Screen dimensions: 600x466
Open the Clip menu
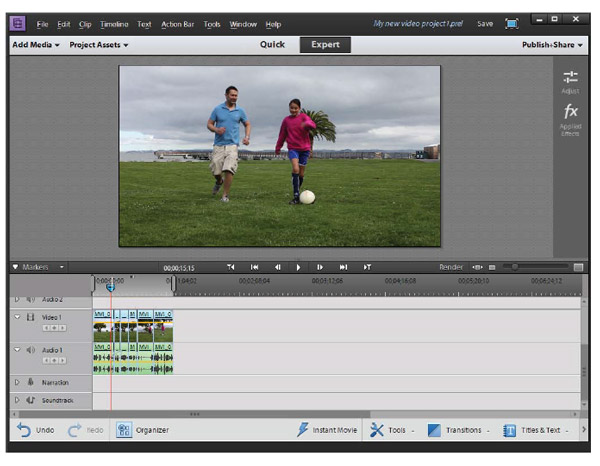[85, 24]
